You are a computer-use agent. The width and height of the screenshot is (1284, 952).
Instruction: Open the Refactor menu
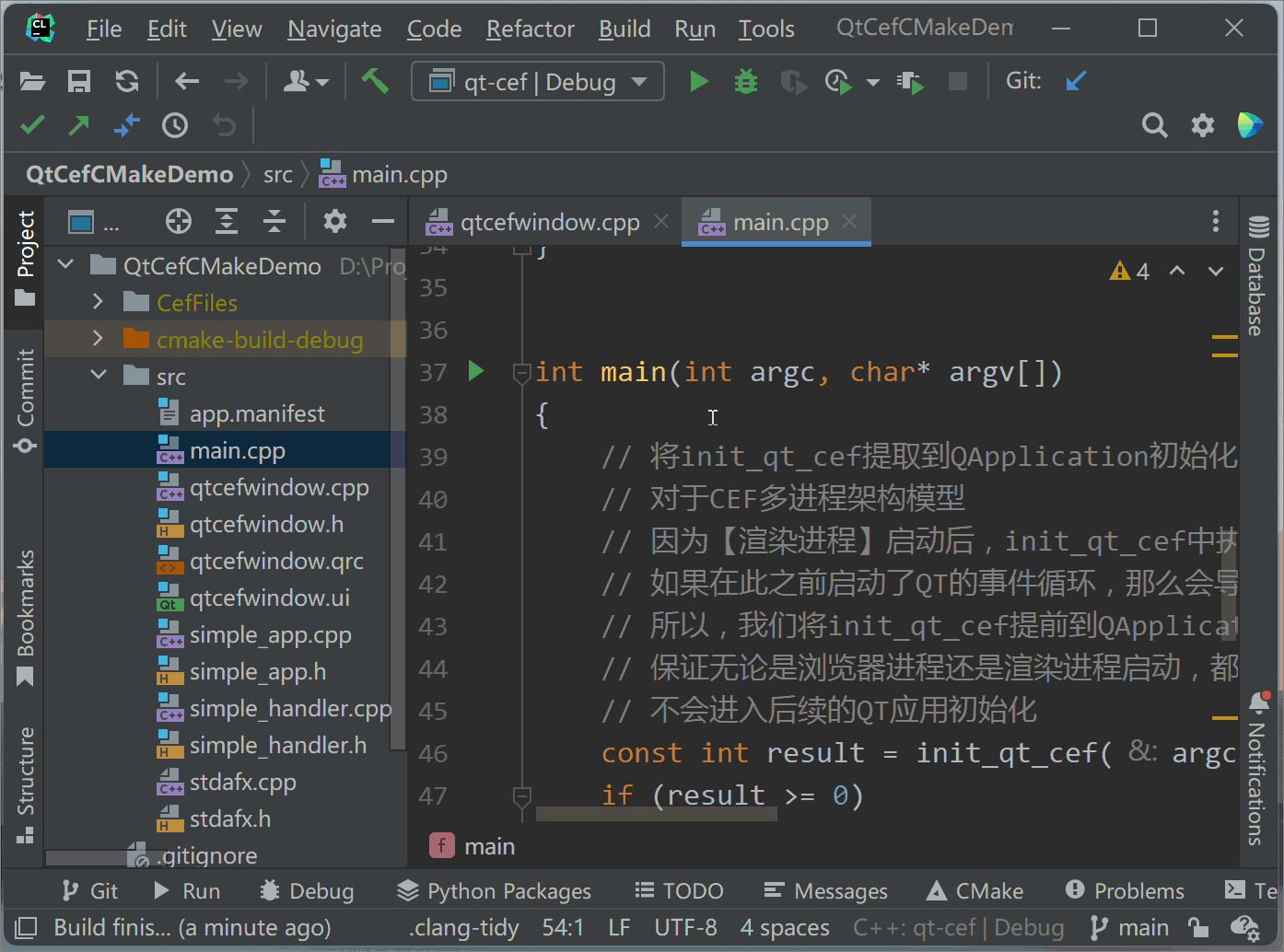coord(531,29)
